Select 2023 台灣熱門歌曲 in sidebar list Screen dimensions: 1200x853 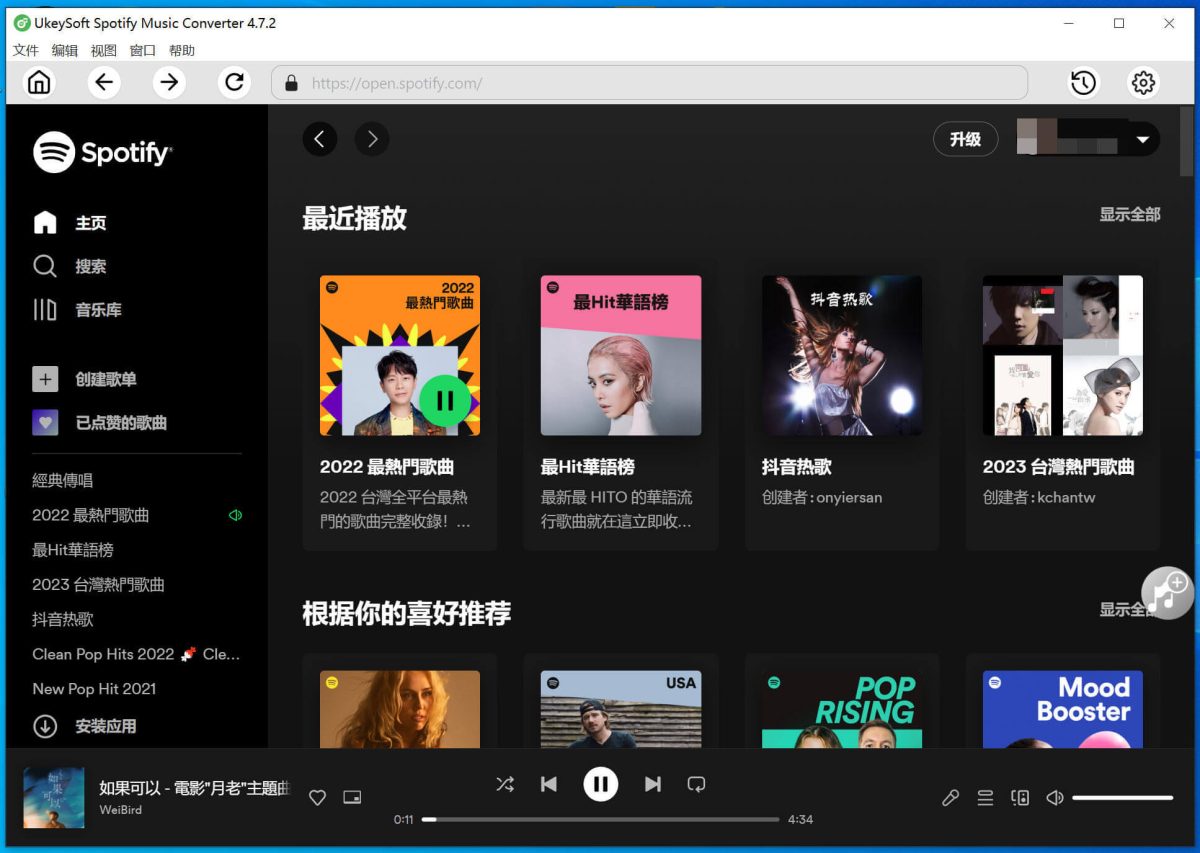click(98, 585)
